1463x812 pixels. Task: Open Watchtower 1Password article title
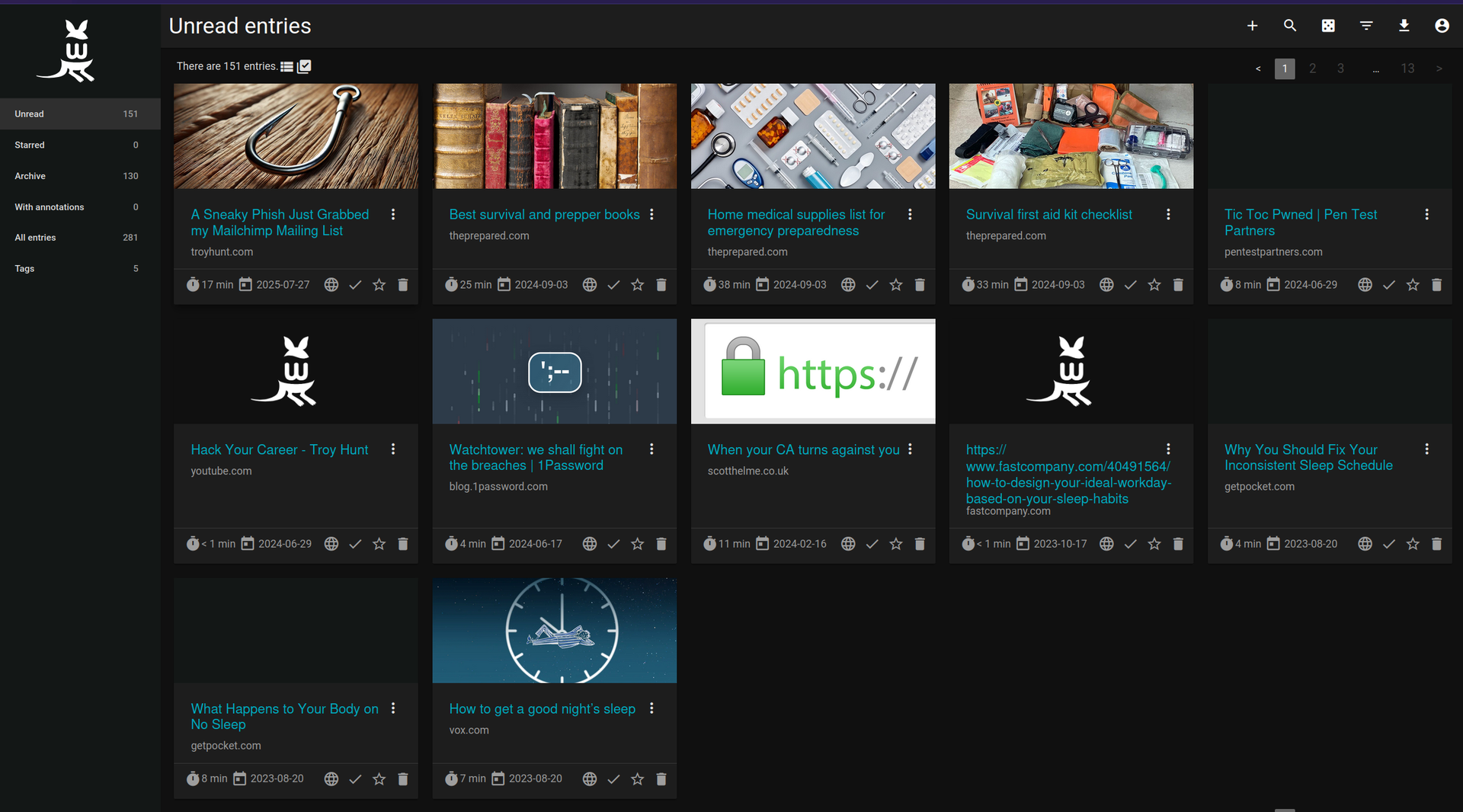coord(536,458)
